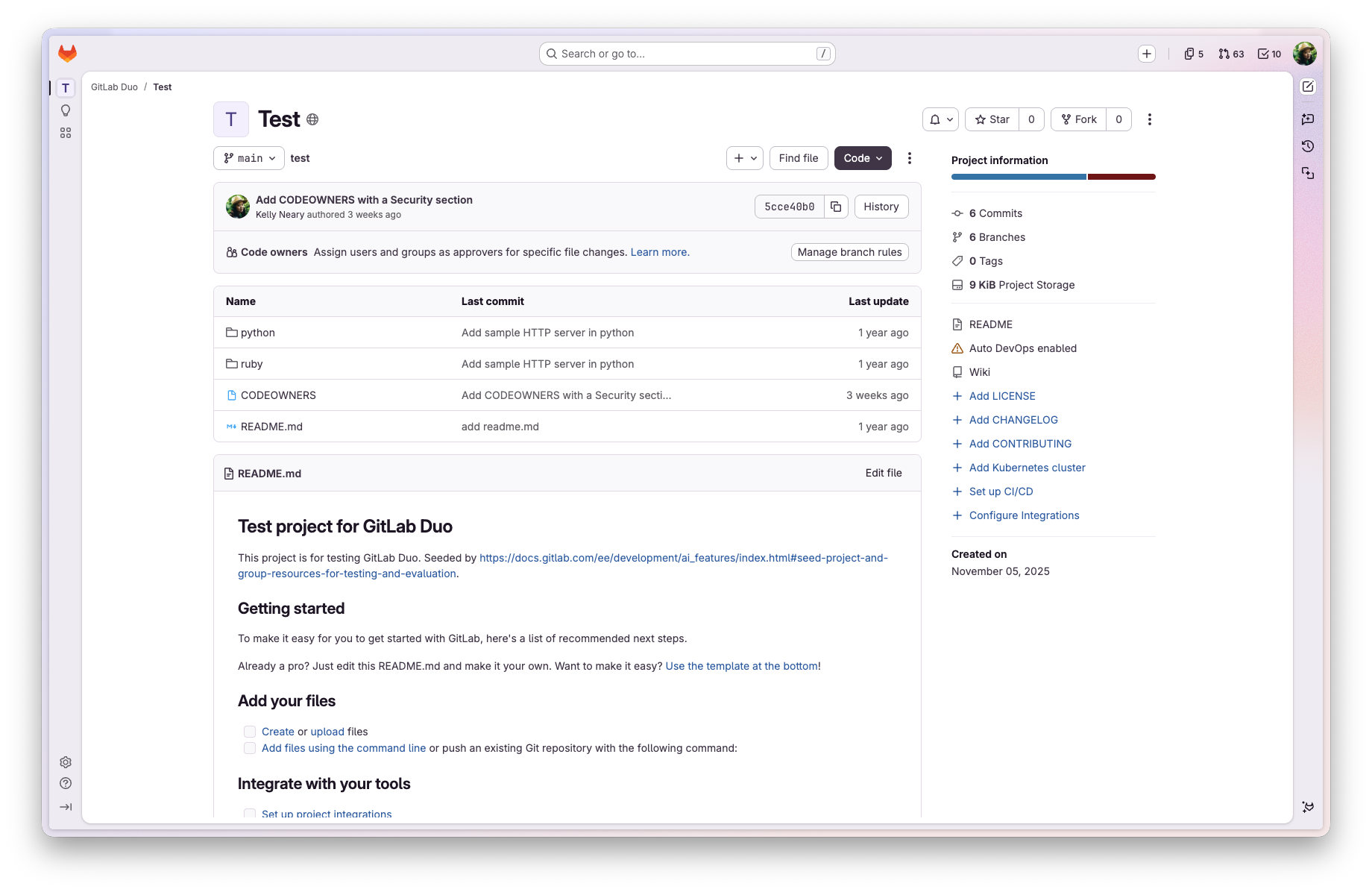The width and height of the screenshot is (1372, 892).
Task: Open merge requests counter showing 63
Action: pyautogui.click(x=1231, y=54)
